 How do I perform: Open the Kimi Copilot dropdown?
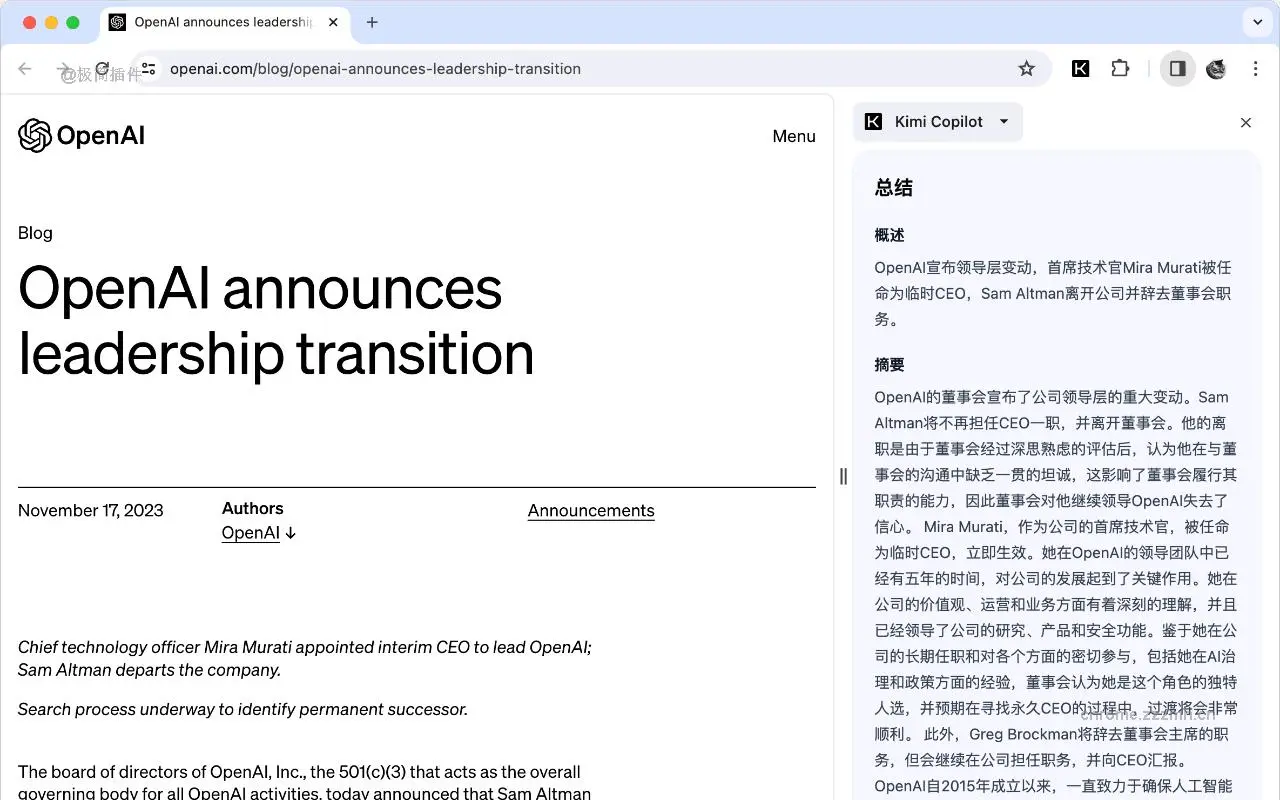1003,121
